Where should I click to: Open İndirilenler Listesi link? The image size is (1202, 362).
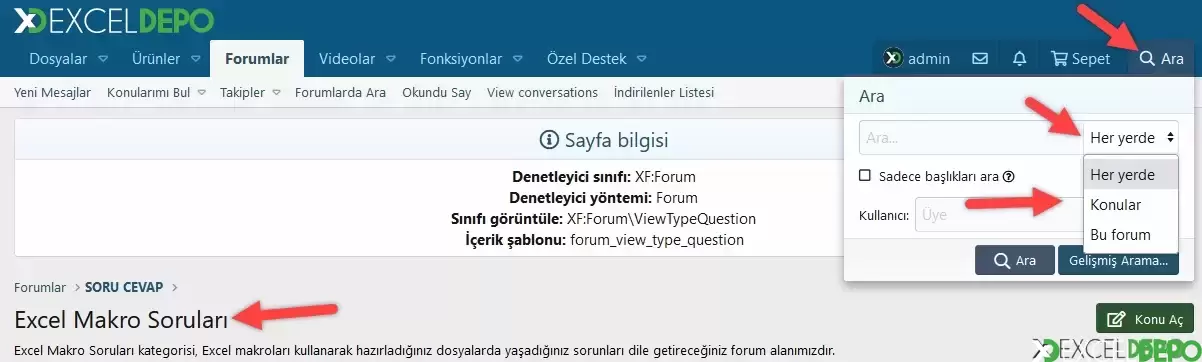[x=664, y=93]
